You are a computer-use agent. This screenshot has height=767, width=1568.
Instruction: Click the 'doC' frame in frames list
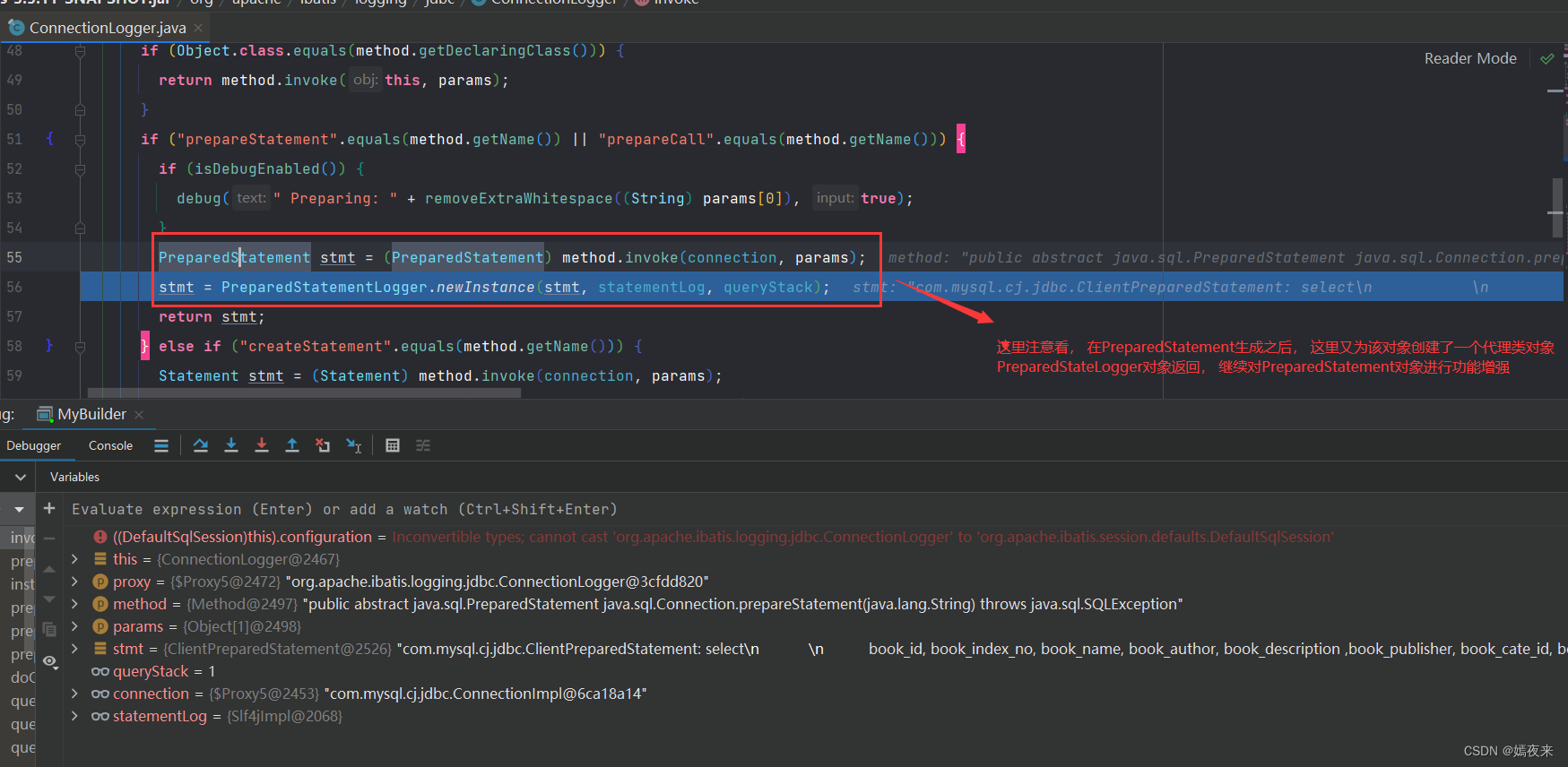pos(22,677)
